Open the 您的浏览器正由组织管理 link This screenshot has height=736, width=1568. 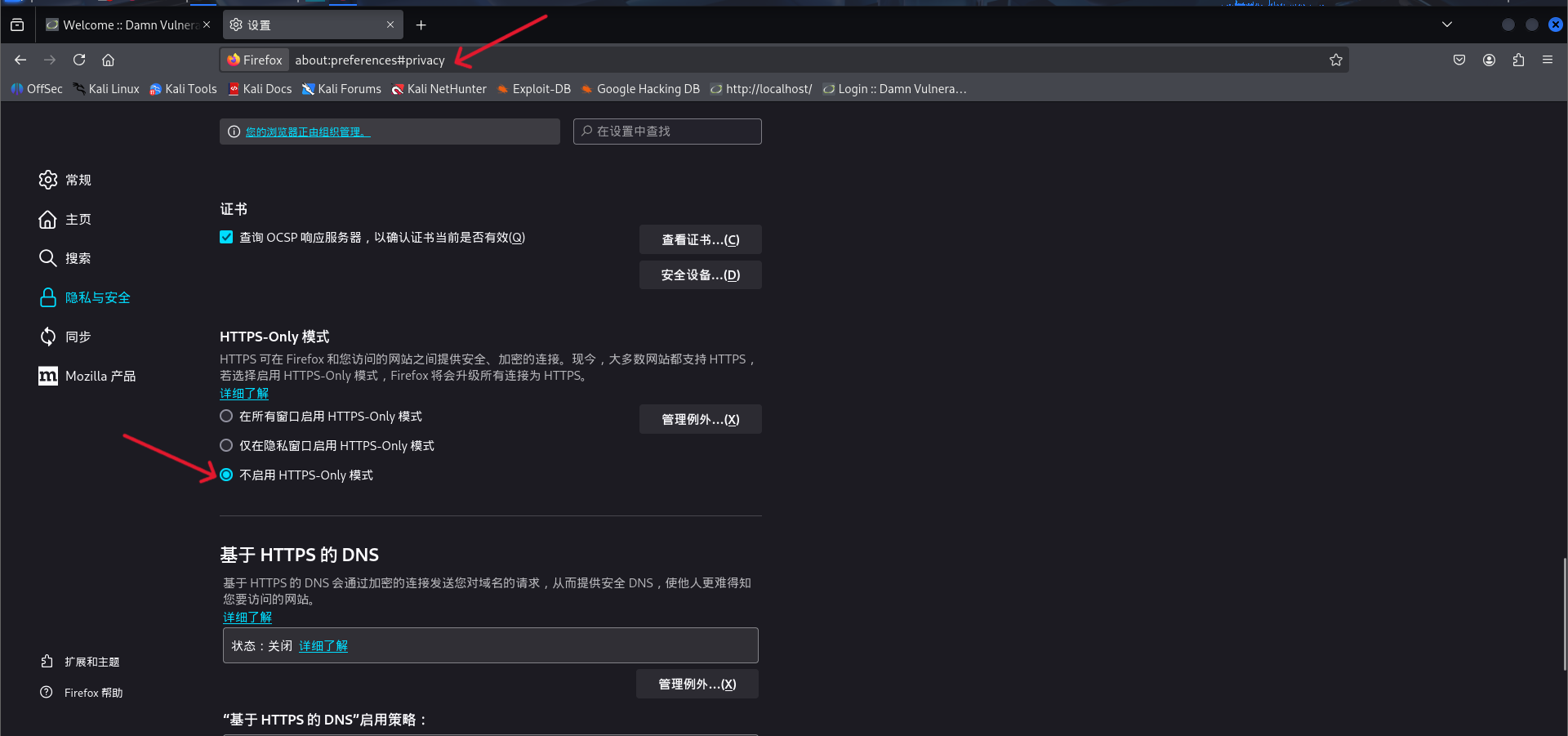click(x=306, y=132)
